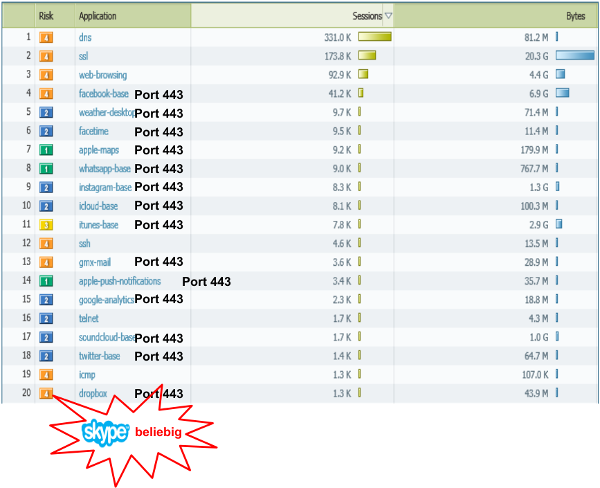Click the ssl bytes bar
Screen dimensions: 600x488
pos(575,56)
